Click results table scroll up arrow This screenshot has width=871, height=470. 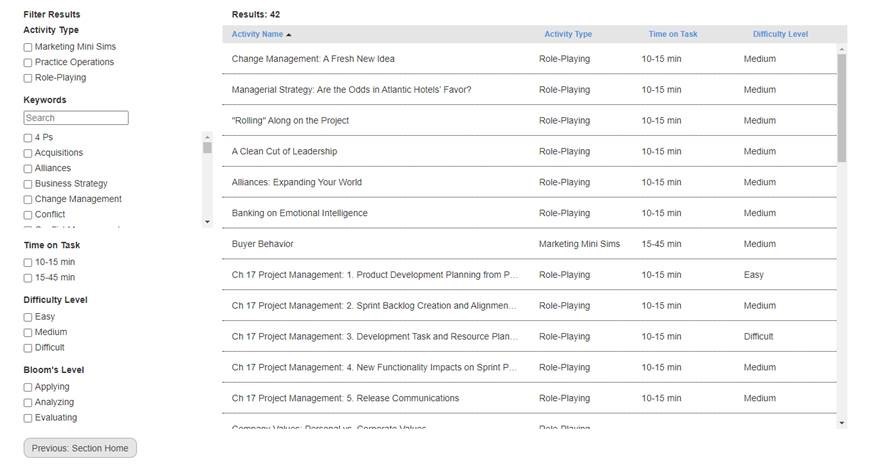tap(842, 49)
